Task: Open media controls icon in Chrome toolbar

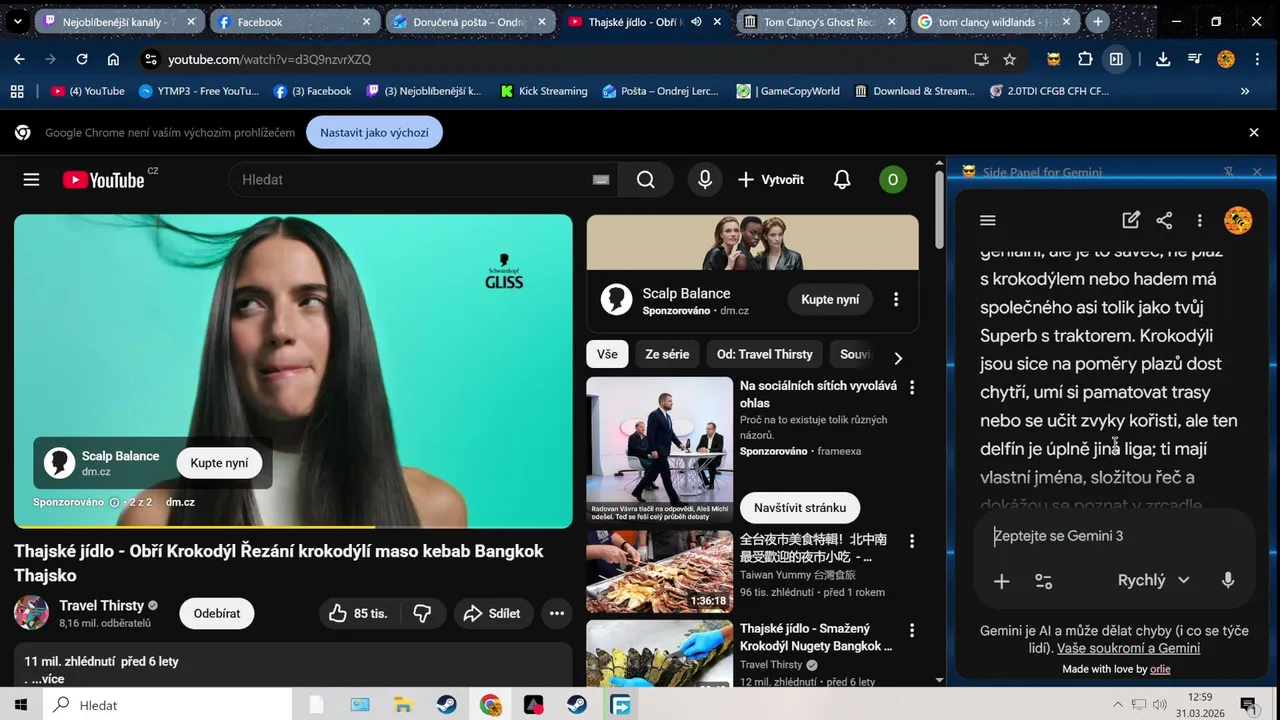Action: [1194, 59]
